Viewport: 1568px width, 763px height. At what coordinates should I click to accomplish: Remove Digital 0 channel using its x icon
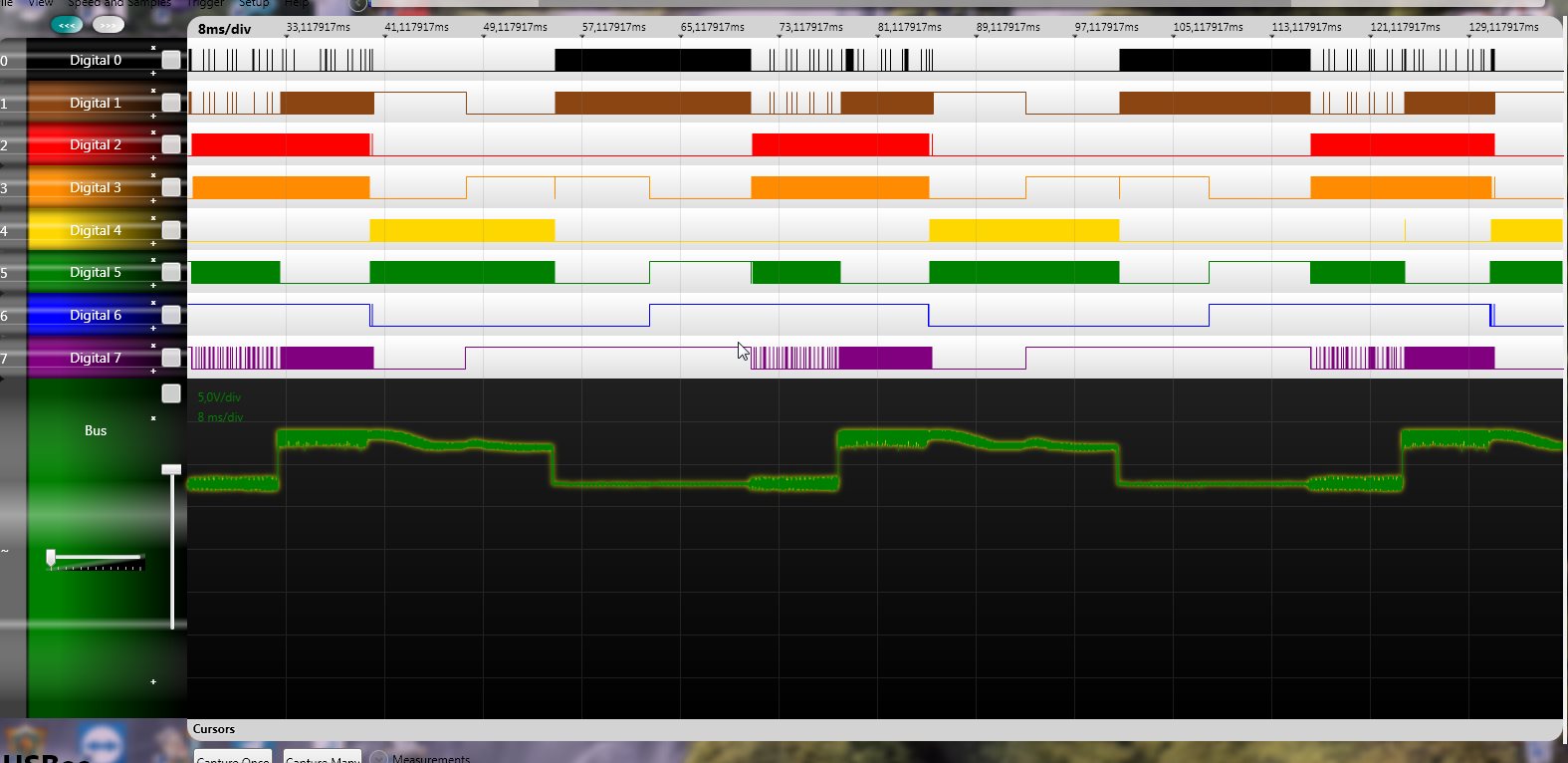click(x=153, y=48)
